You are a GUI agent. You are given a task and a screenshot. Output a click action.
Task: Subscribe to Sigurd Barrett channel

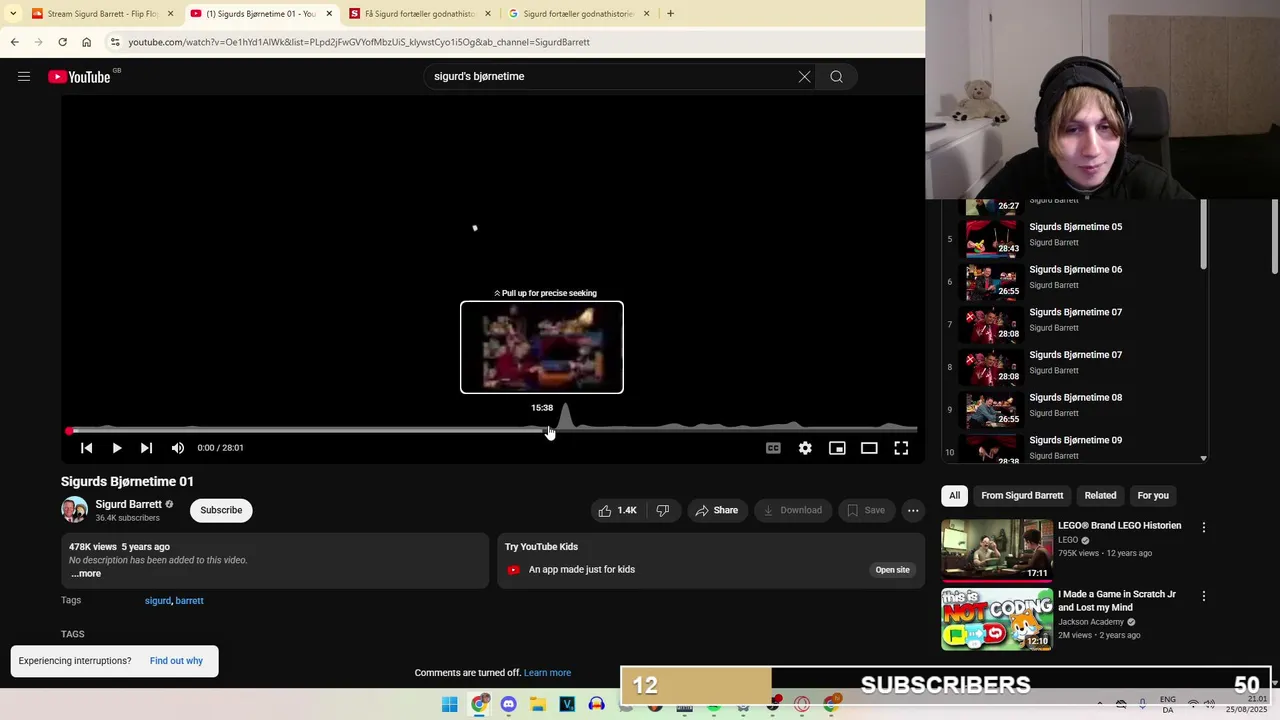[x=221, y=510]
